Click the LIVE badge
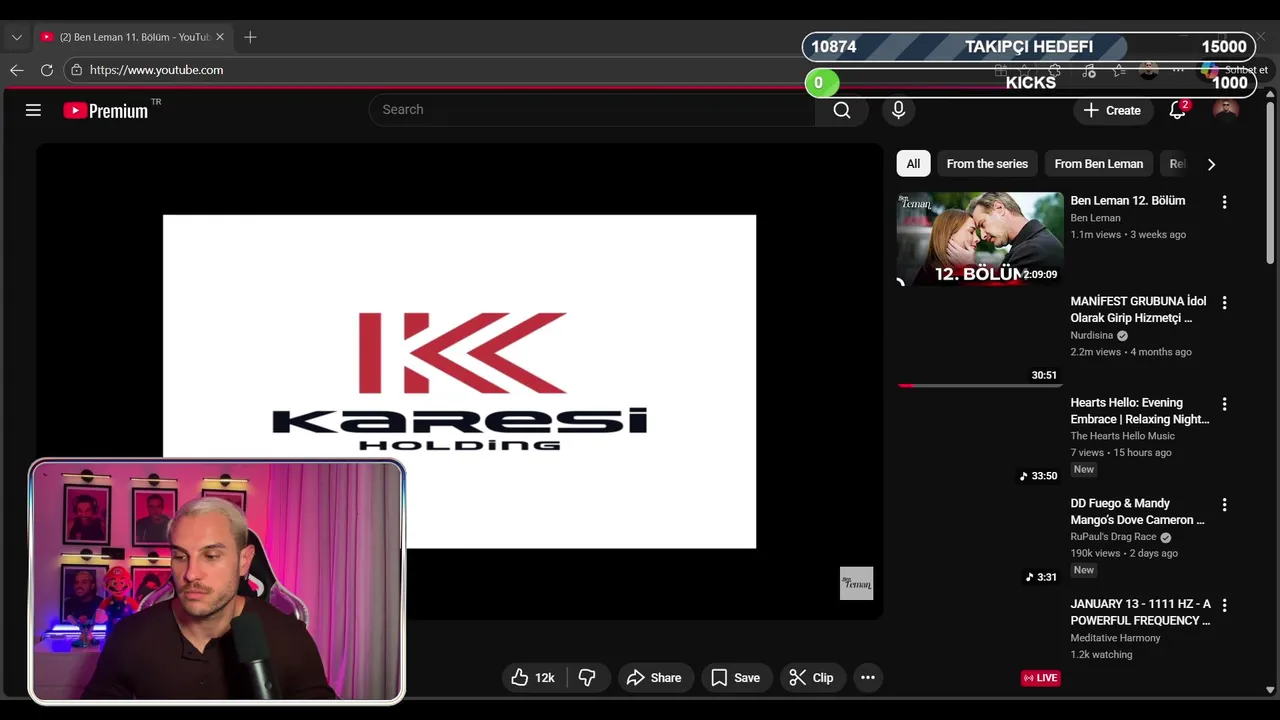This screenshot has width=1280, height=720. 1040,678
